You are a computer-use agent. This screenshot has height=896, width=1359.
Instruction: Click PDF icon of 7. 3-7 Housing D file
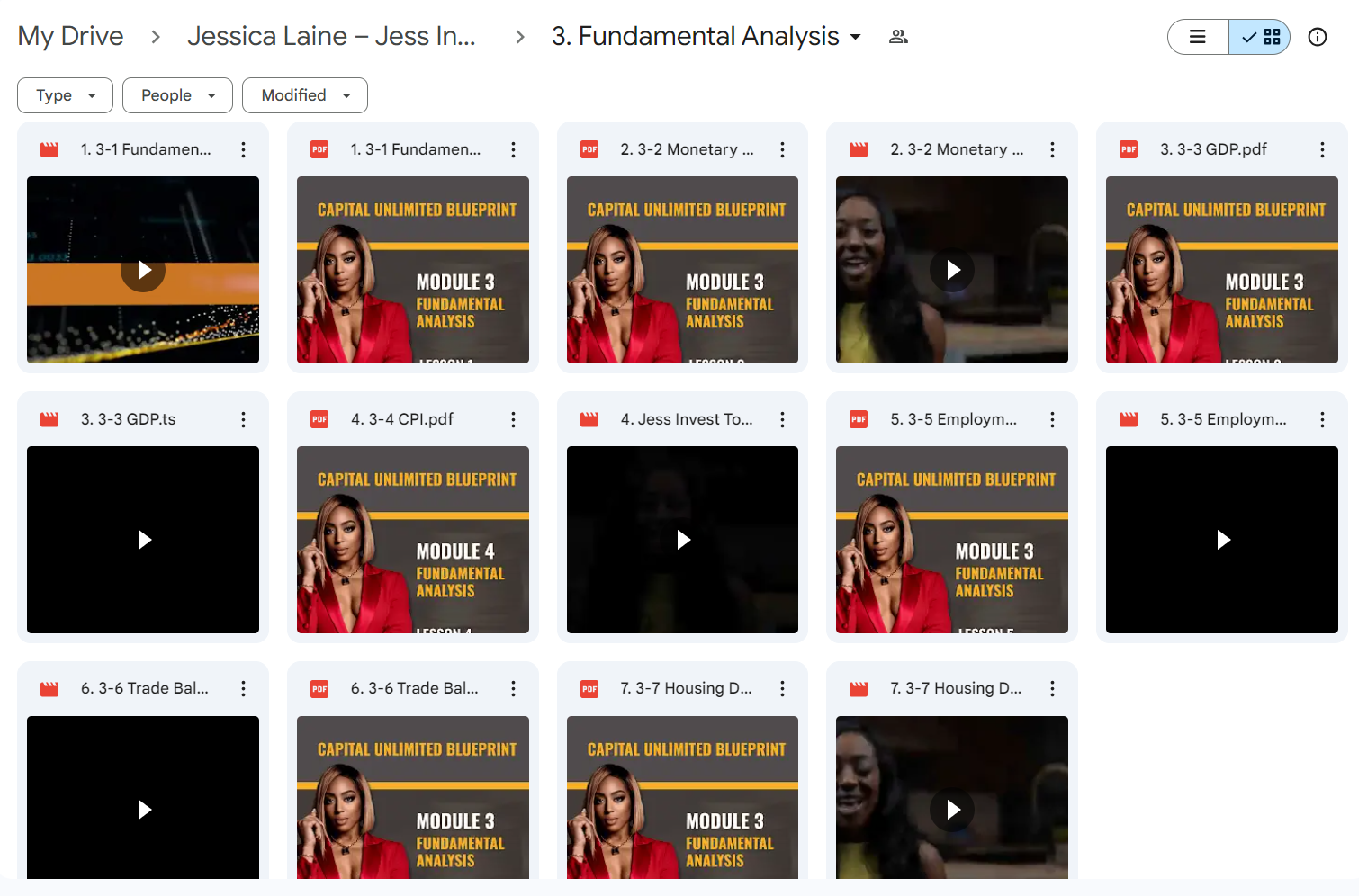tap(589, 688)
